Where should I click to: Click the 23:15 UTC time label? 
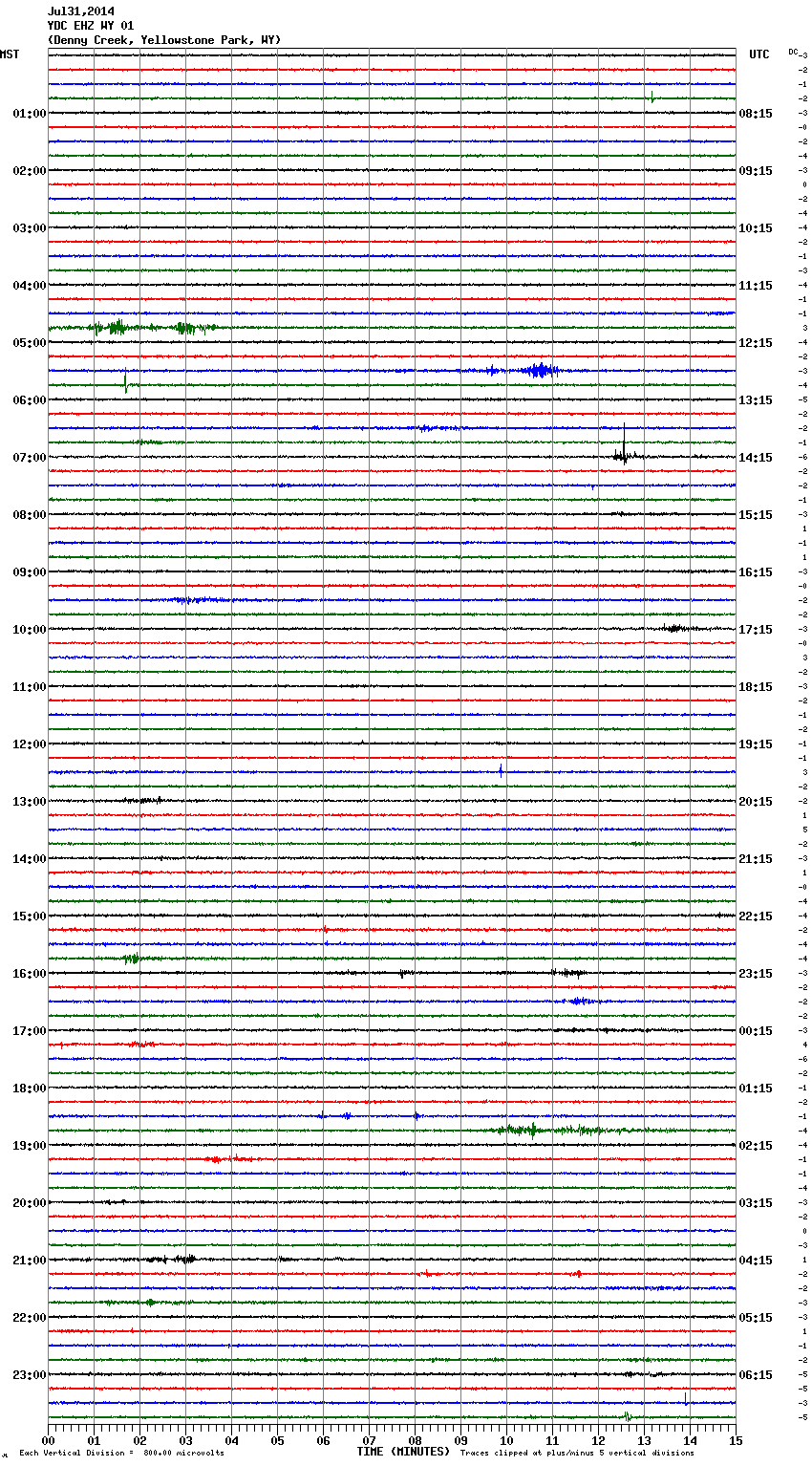(756, 974)
